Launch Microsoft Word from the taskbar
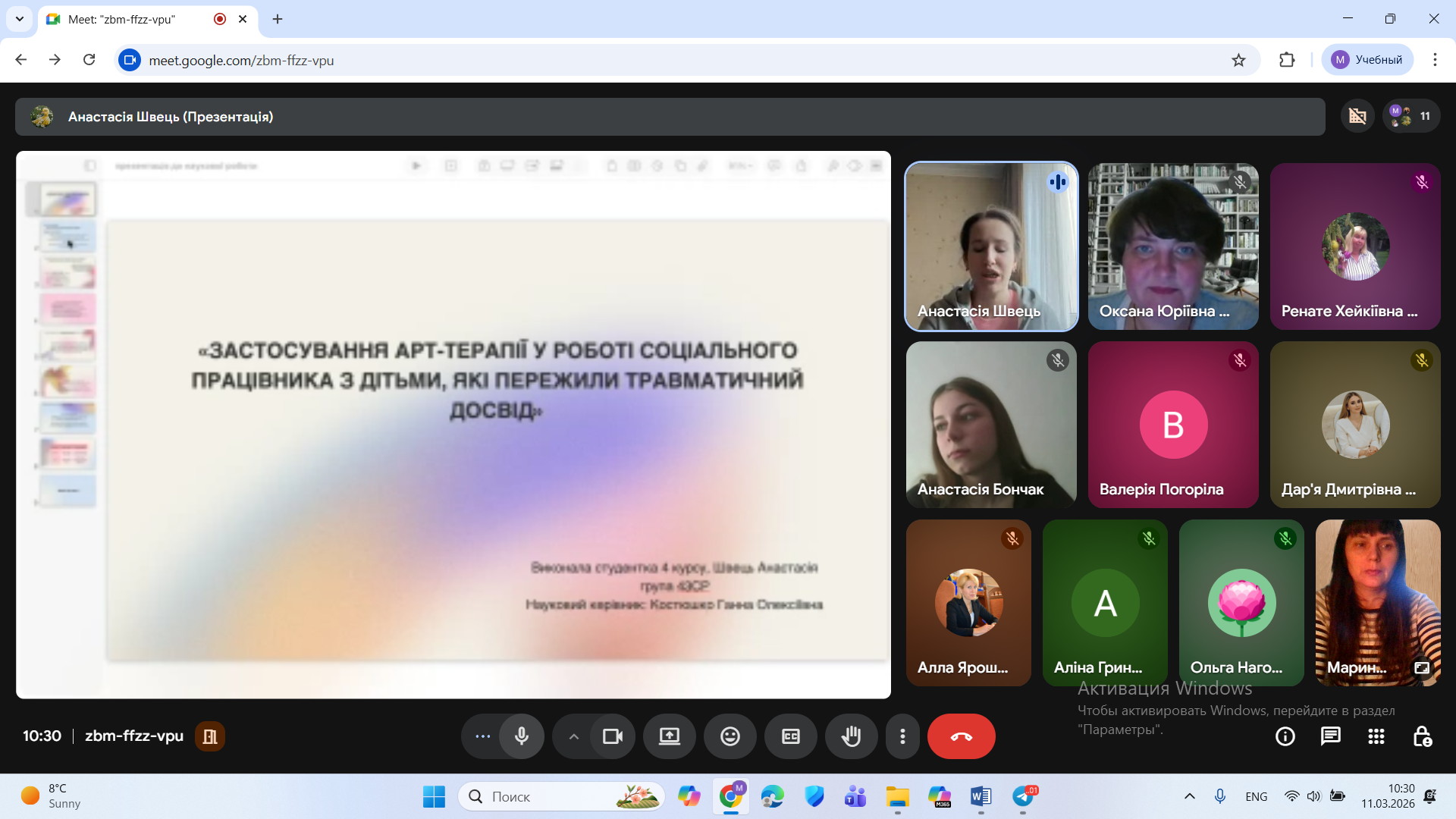Viewport: 1456px width, 819px height. coord(980,796)
